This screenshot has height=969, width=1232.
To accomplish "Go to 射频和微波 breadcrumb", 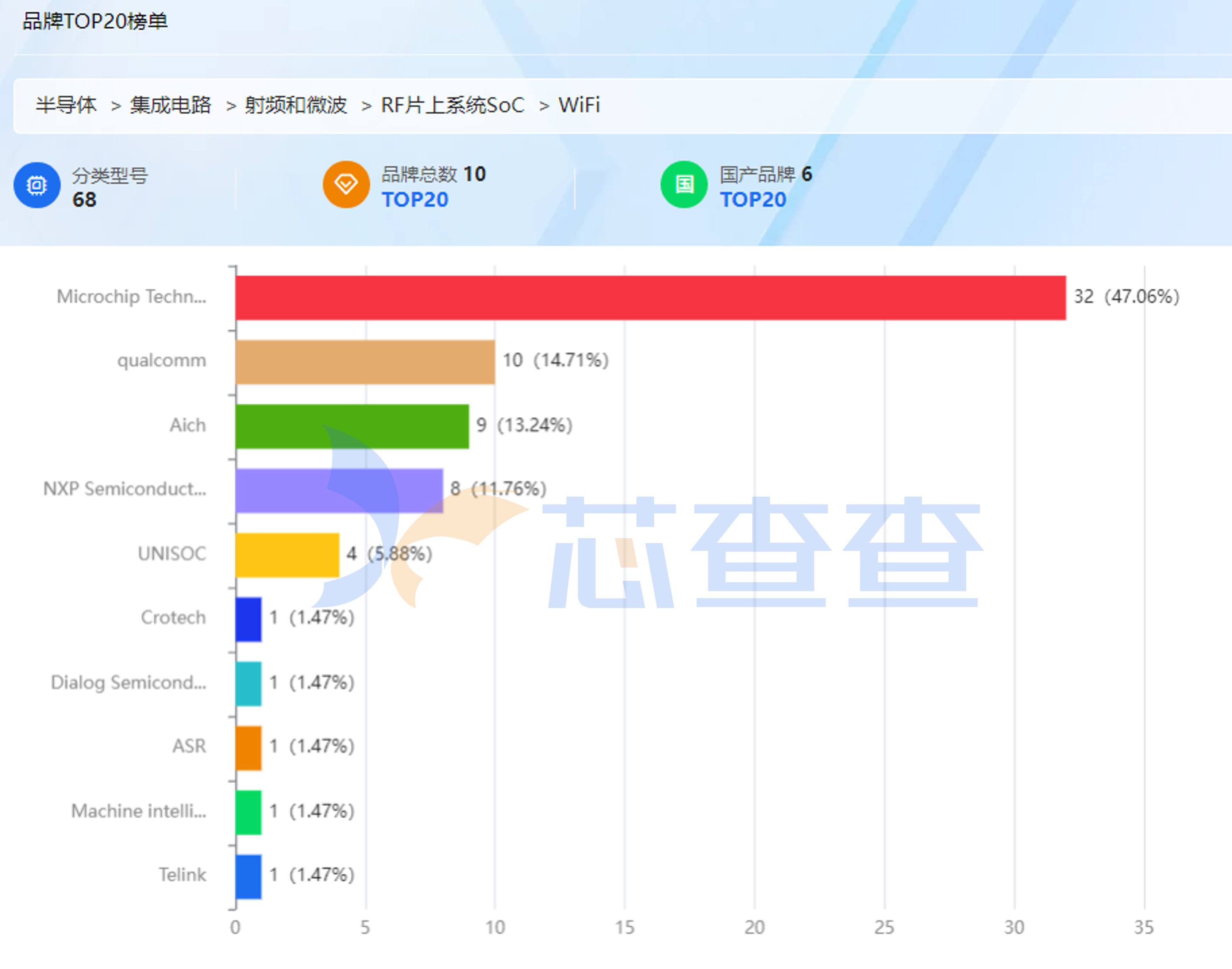I will click(295, 105).
